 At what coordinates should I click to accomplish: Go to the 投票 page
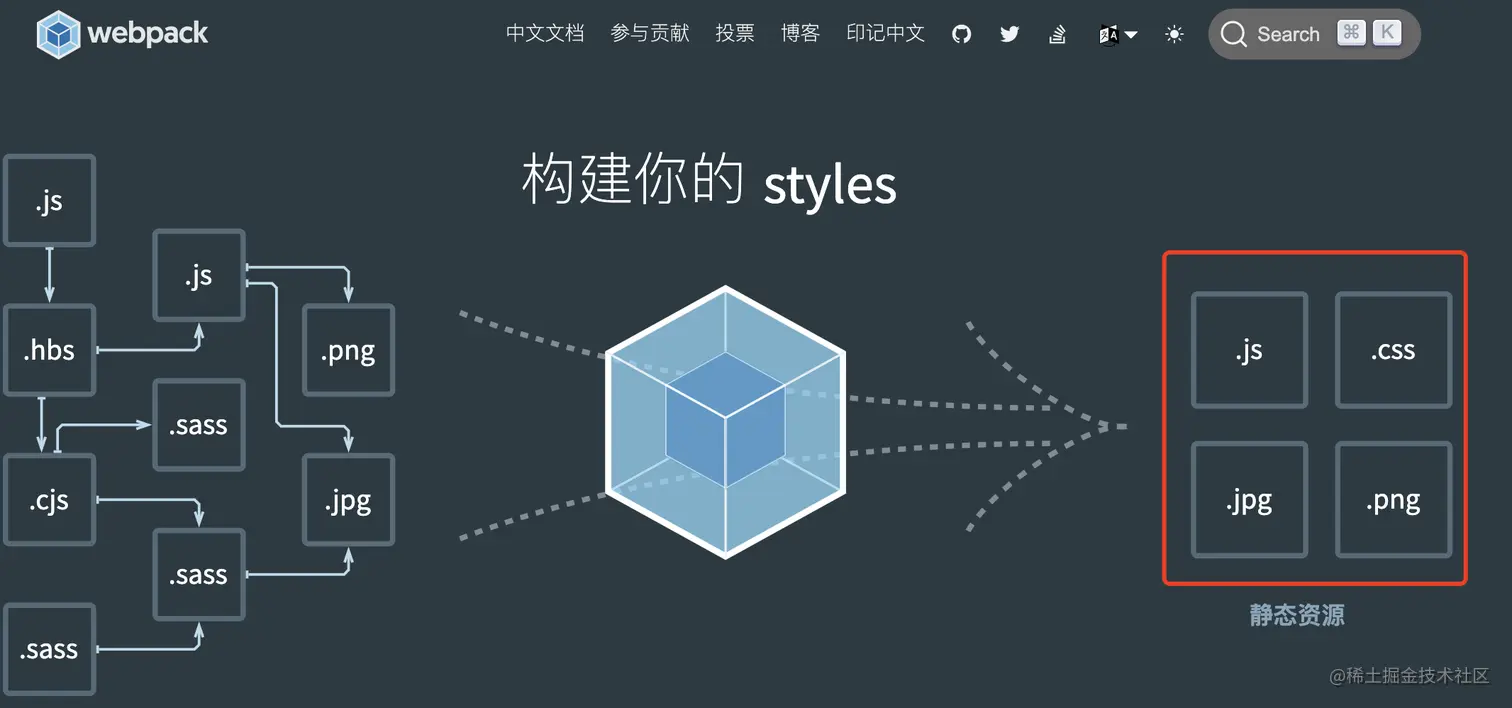click(735, 33)
